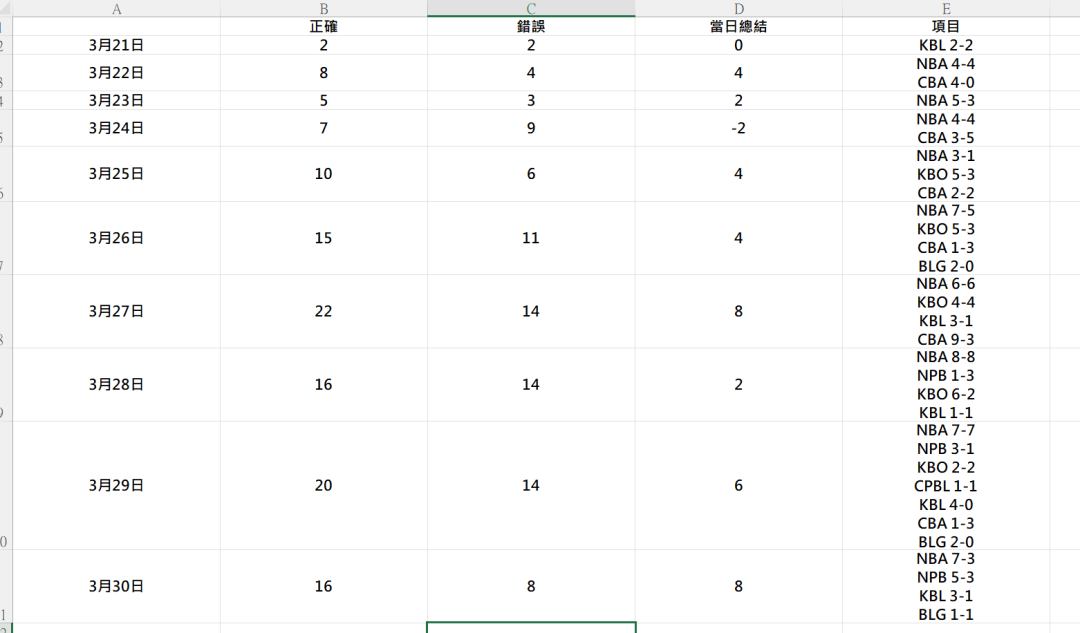This screenshot has width=1080, height=633.
Task: Select cell containing CBA 3-5
Action: coord(946,128)
